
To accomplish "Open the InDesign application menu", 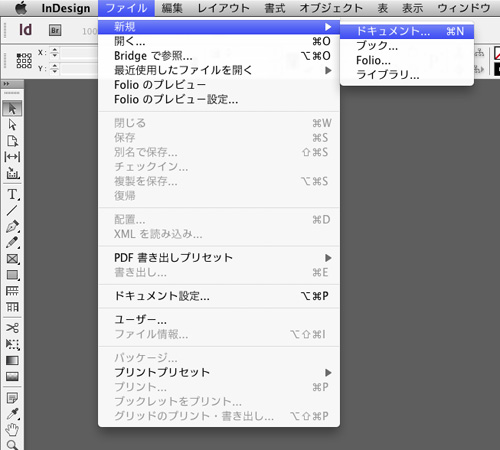I will (66, 8).
